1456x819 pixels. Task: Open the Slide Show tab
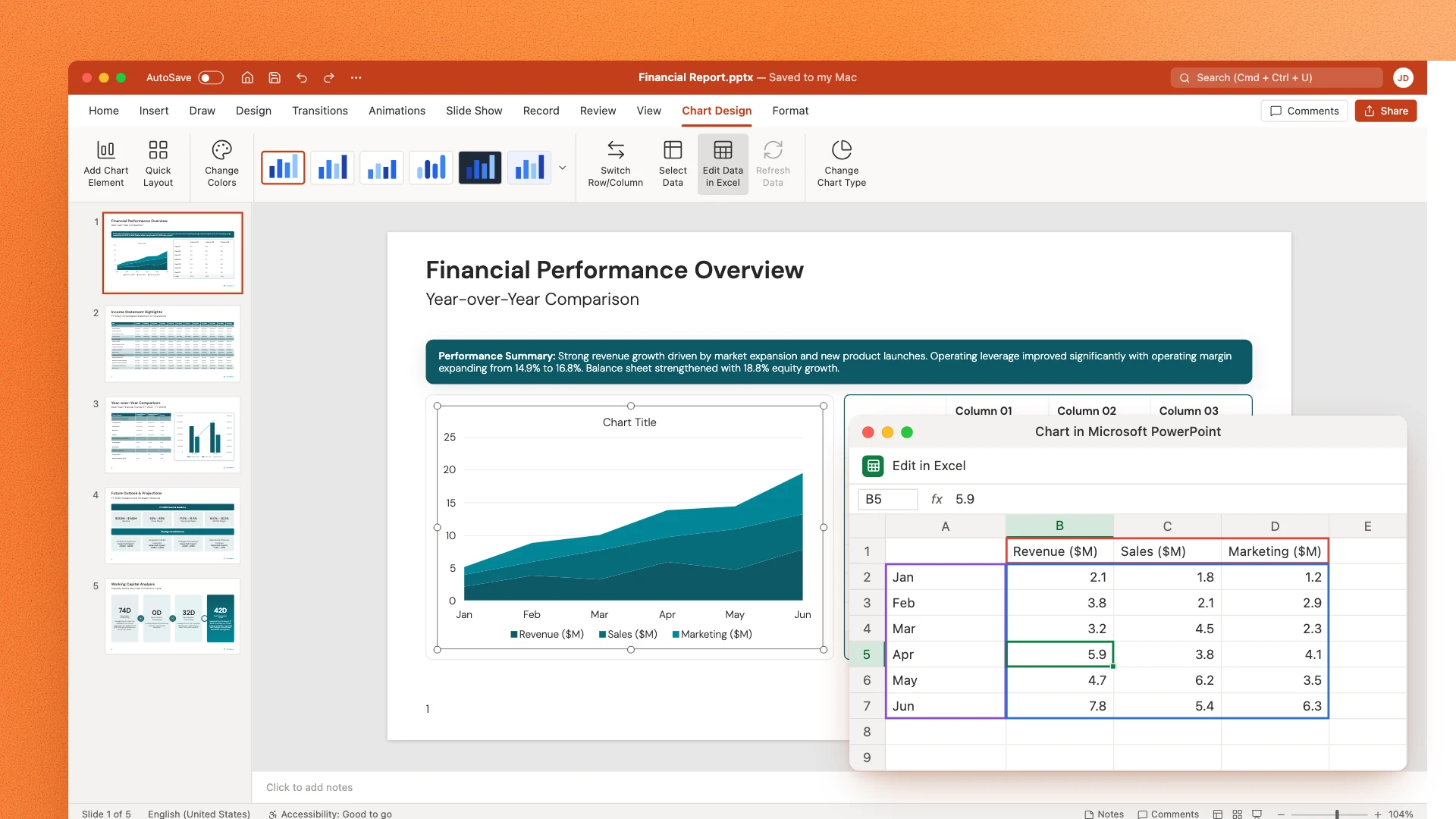pyautogui.click(x=474, y=111)
